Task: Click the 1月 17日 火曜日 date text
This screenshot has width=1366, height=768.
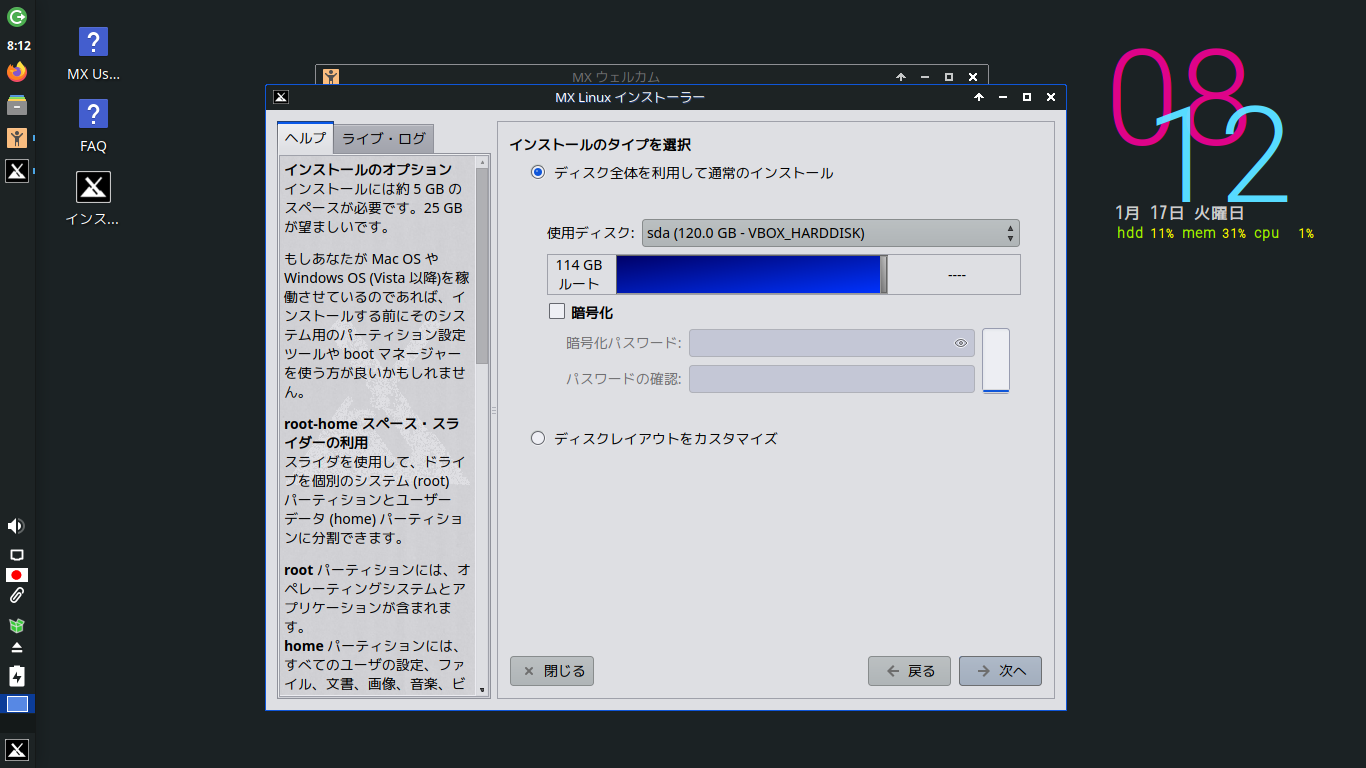Action: (x=1180, y=212)
